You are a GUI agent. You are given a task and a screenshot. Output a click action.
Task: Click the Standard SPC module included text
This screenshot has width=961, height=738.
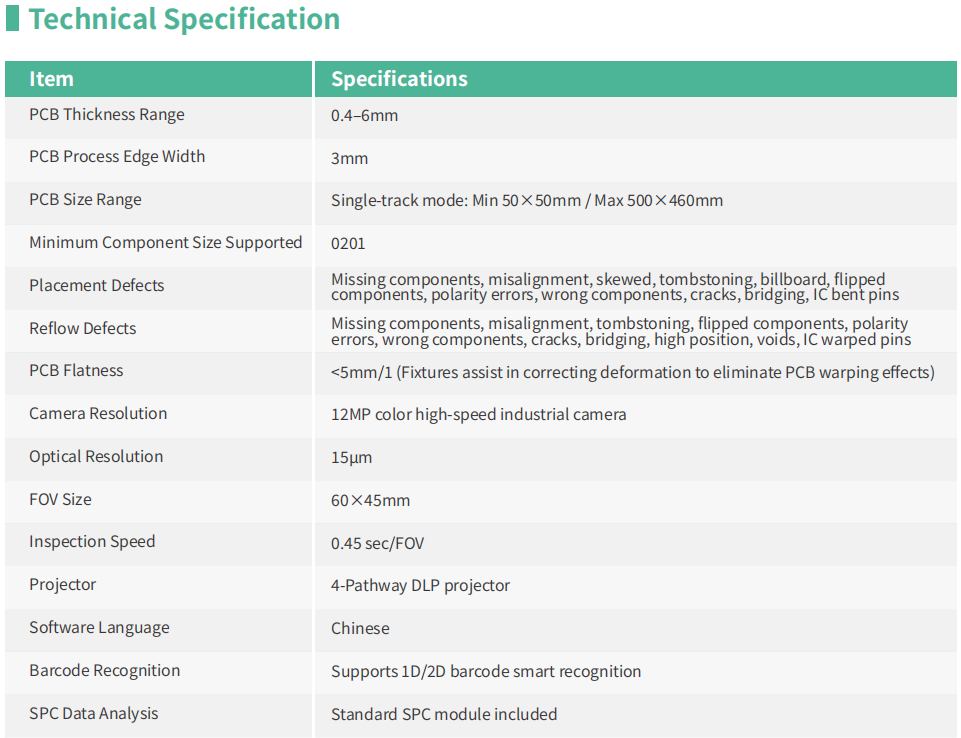click(x=444, y=714)
